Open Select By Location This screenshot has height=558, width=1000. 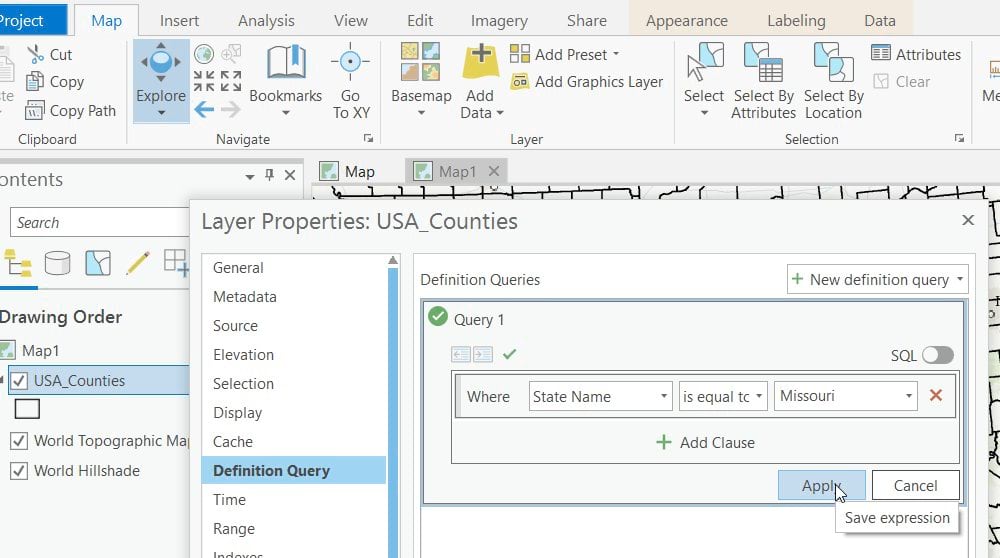pos(834,81)
